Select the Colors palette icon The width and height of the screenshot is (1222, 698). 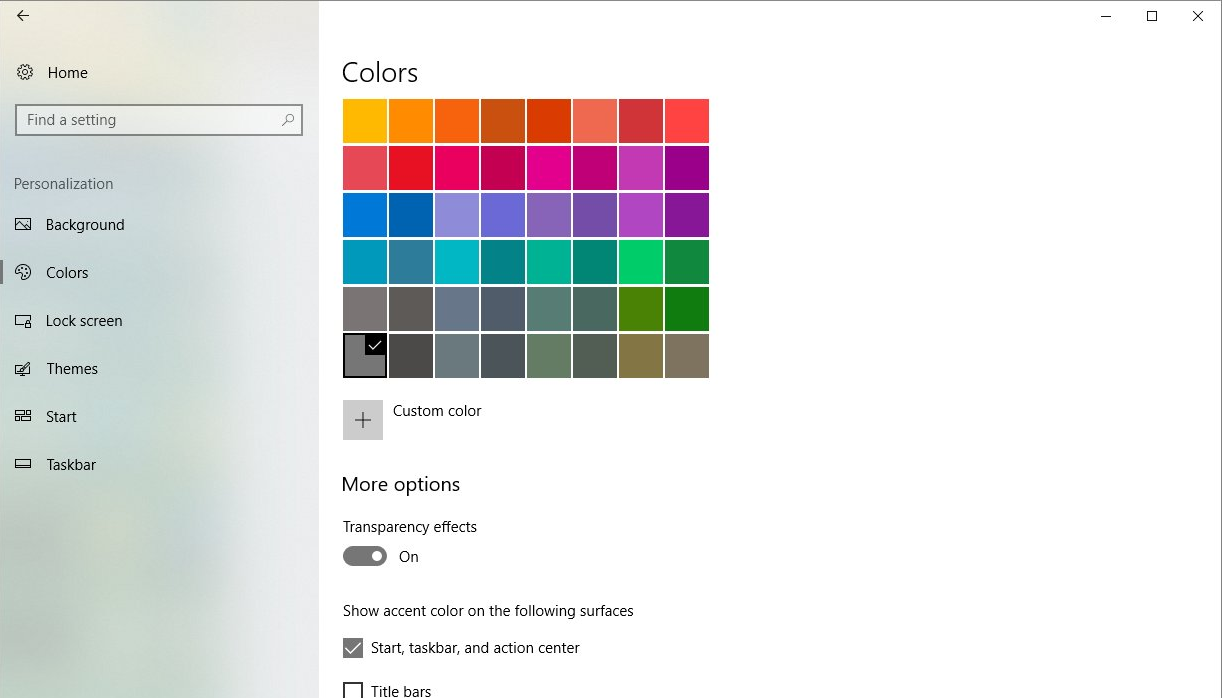(23, 273)
